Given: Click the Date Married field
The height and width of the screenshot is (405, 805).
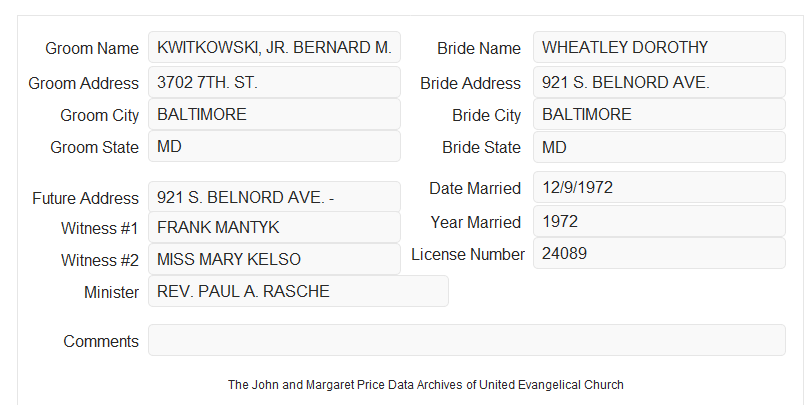Looking at the screenshot, I should 659,187.
